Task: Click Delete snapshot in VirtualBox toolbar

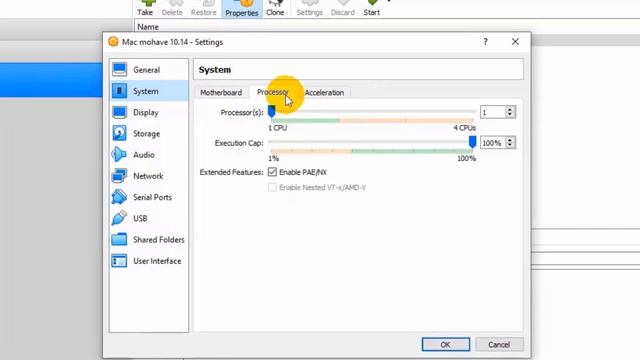Action: 172,8
